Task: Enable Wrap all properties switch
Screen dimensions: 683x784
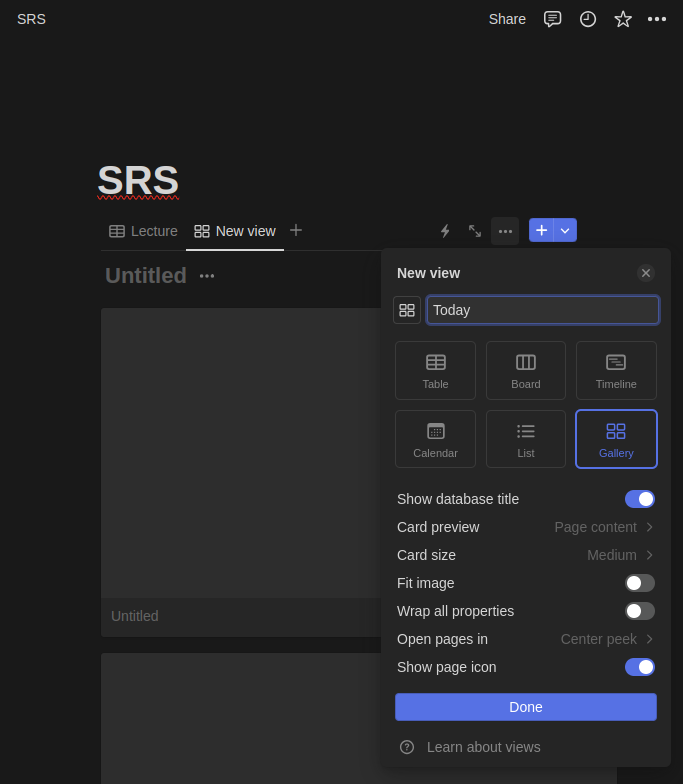Action: coord(640,611)
